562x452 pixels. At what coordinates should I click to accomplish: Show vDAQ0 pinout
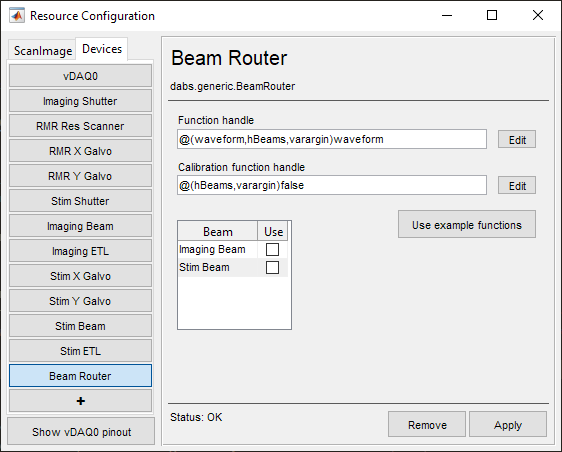tap(81, 432)
